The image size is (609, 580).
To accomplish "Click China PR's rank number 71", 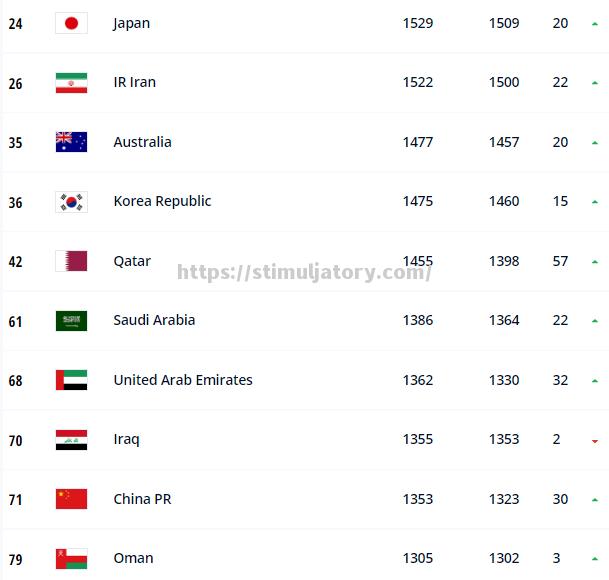I will 15,499.
